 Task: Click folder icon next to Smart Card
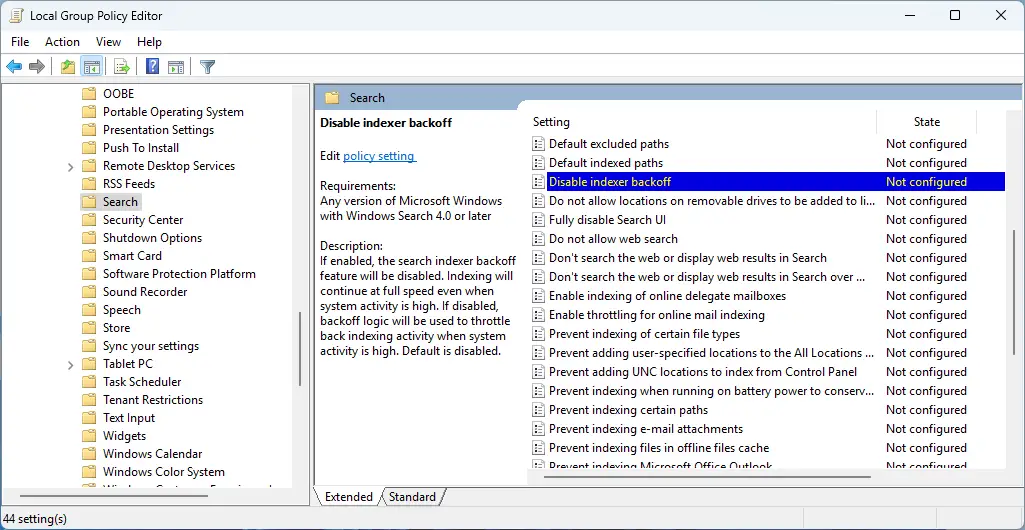(89, 256)
